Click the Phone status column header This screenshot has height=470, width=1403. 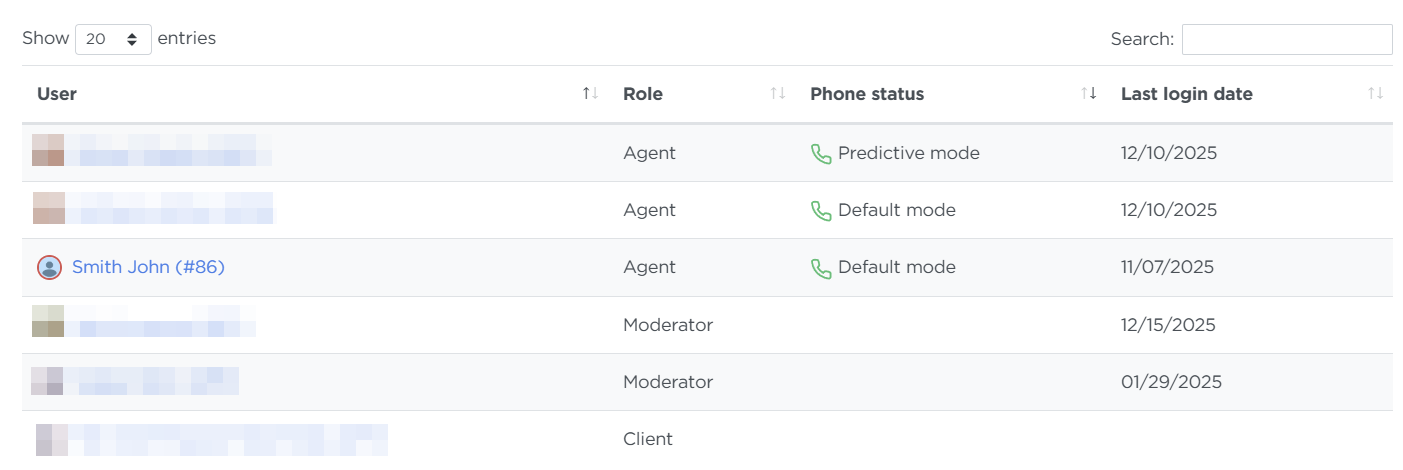[867, 94]
